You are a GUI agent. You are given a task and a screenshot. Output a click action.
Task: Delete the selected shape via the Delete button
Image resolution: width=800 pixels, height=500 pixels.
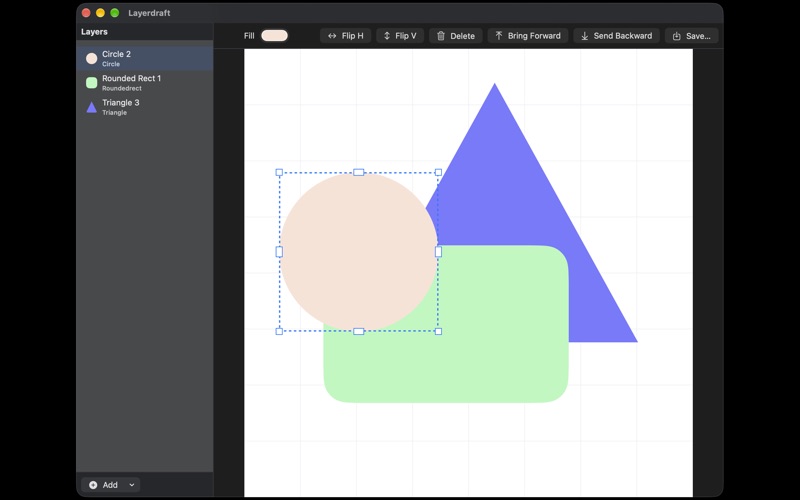(x=456, y=36)
